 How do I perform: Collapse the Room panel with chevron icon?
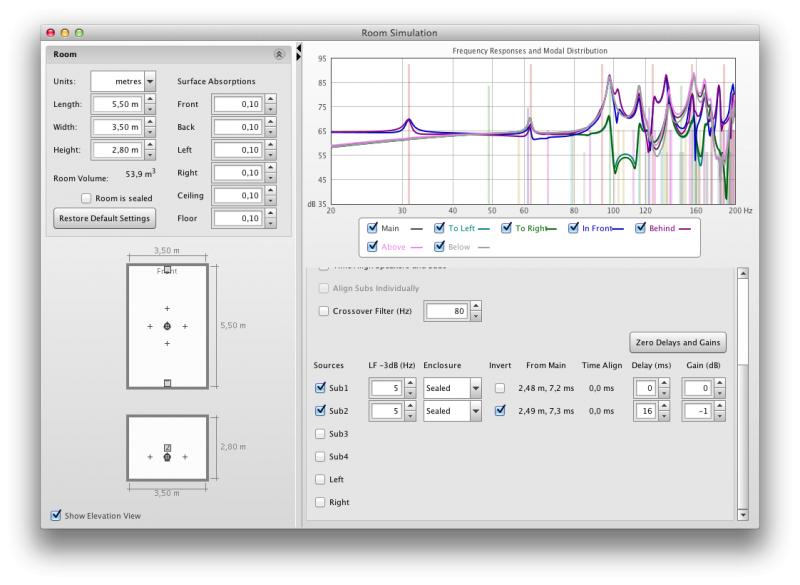coord(279,55)
